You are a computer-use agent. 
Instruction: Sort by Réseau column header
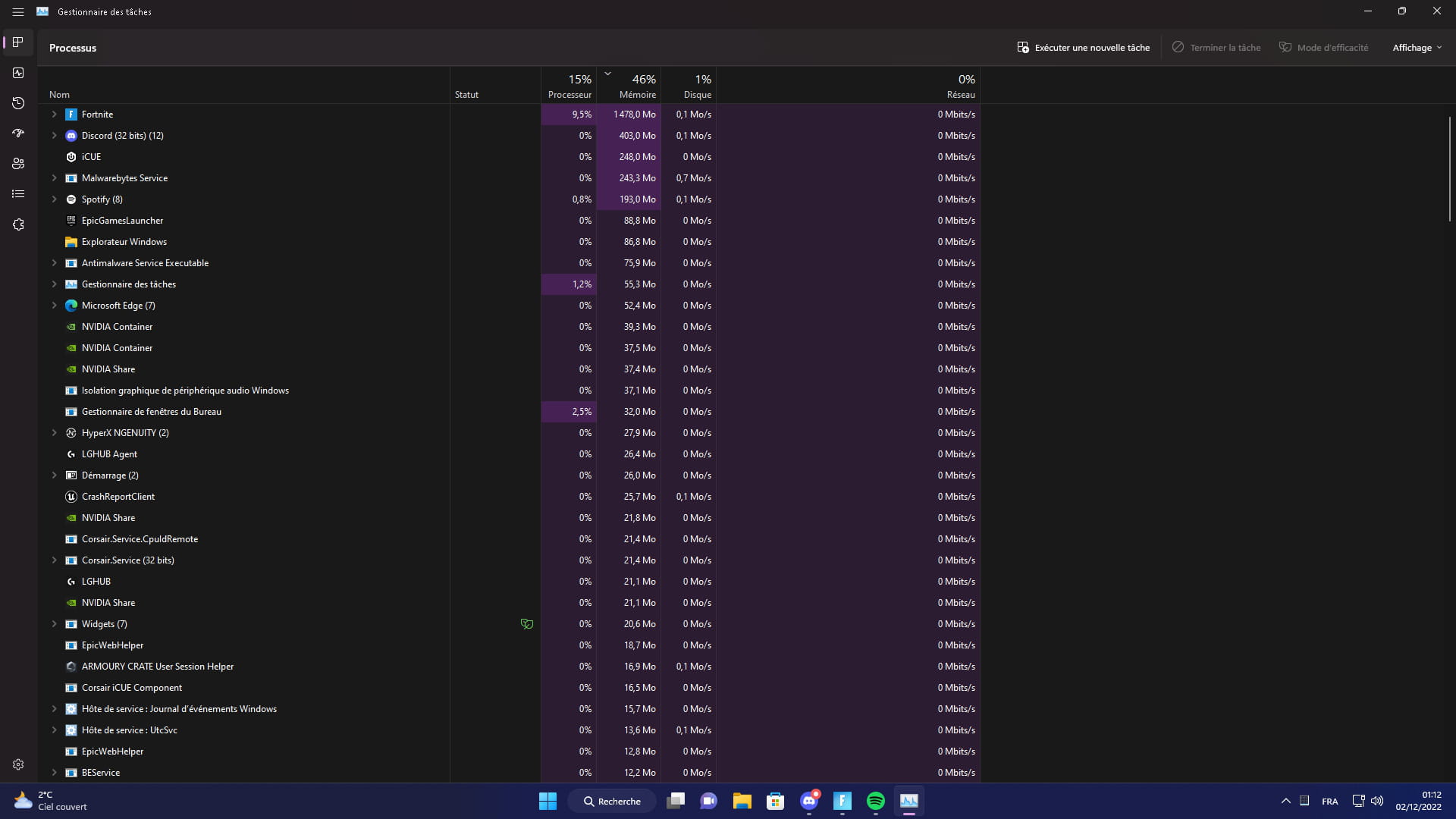click(848, 85)
